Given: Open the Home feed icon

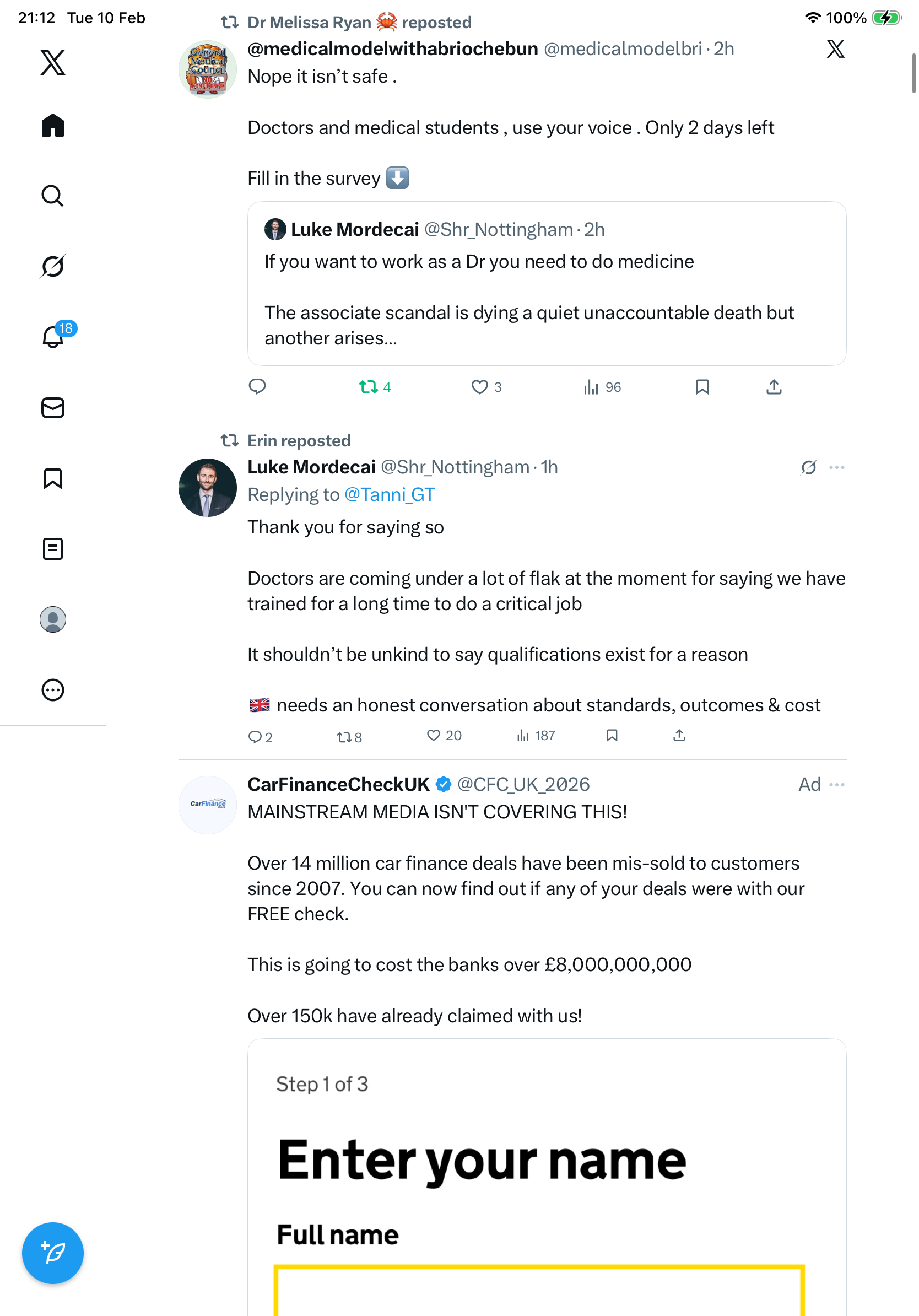Looking at the screenshot, I should click(53, 126).
